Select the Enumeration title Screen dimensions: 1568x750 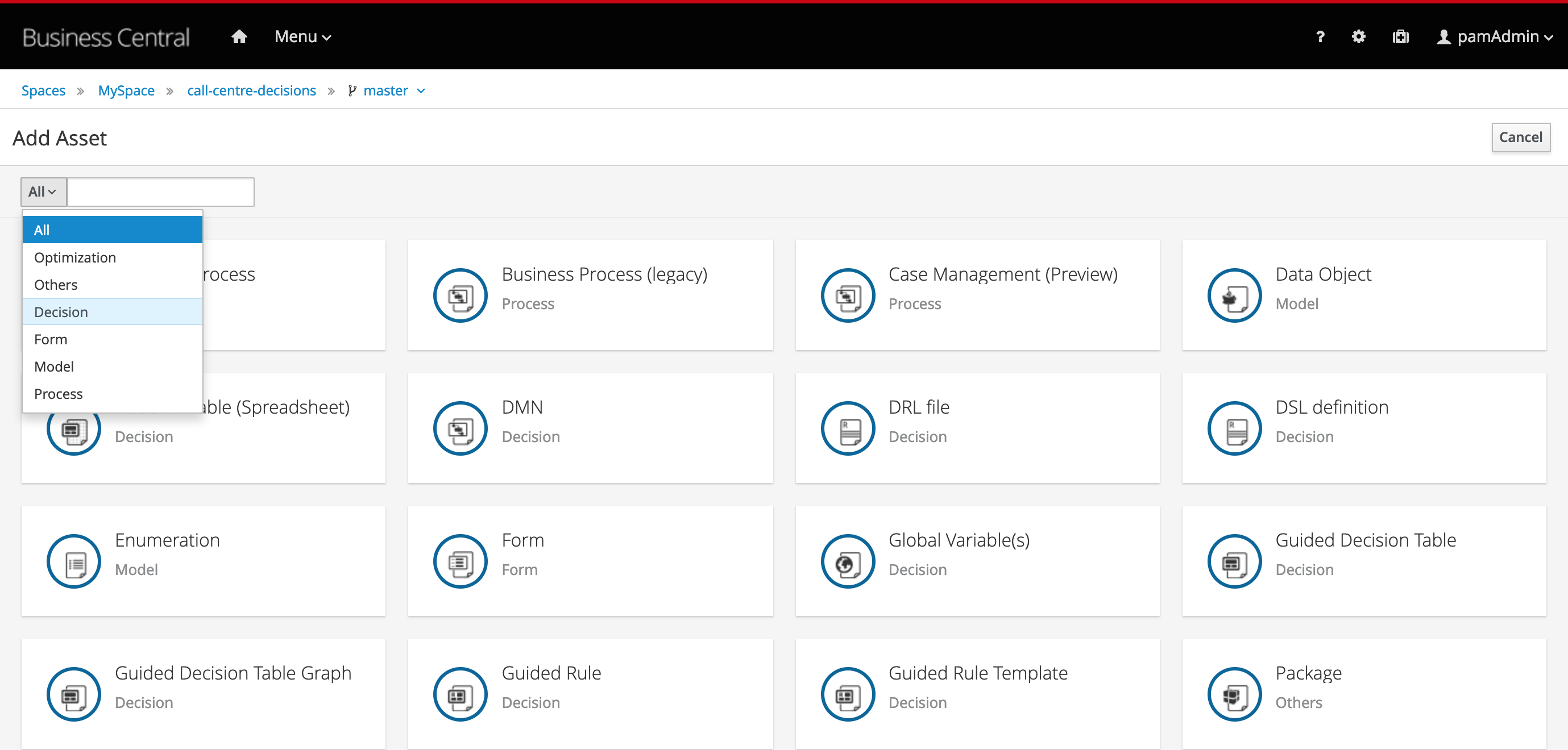coord(167,540)
